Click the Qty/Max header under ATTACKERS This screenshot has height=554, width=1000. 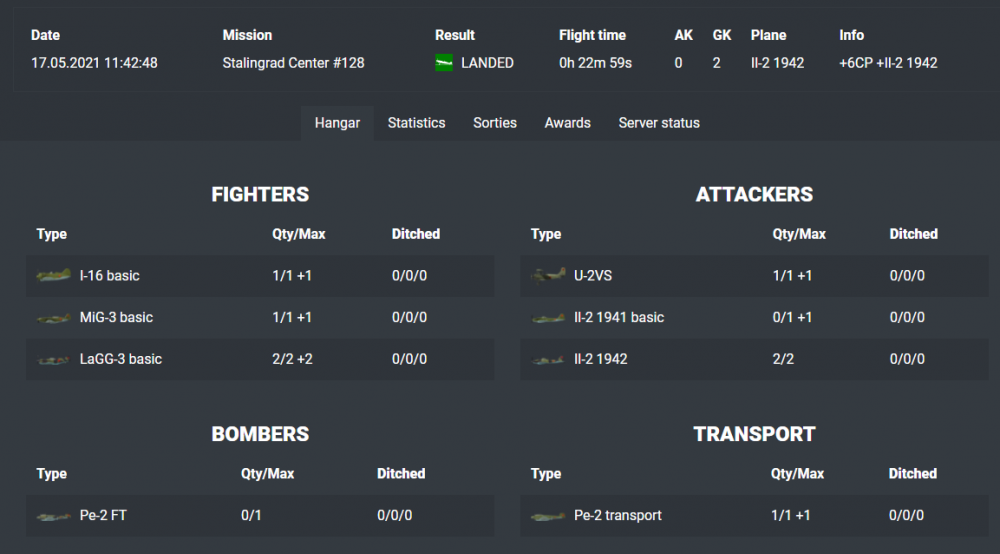point(799,234)
